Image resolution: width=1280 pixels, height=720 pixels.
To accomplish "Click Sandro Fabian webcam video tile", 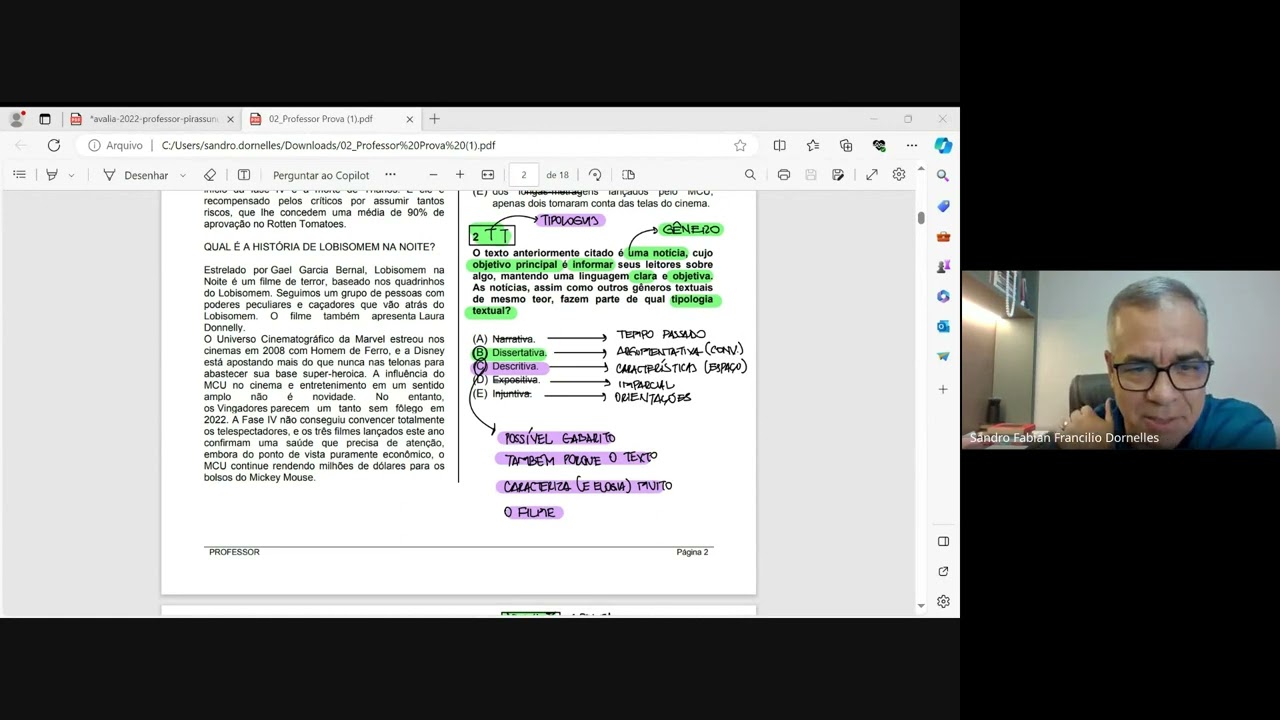I will click(x=1120, y=359).
